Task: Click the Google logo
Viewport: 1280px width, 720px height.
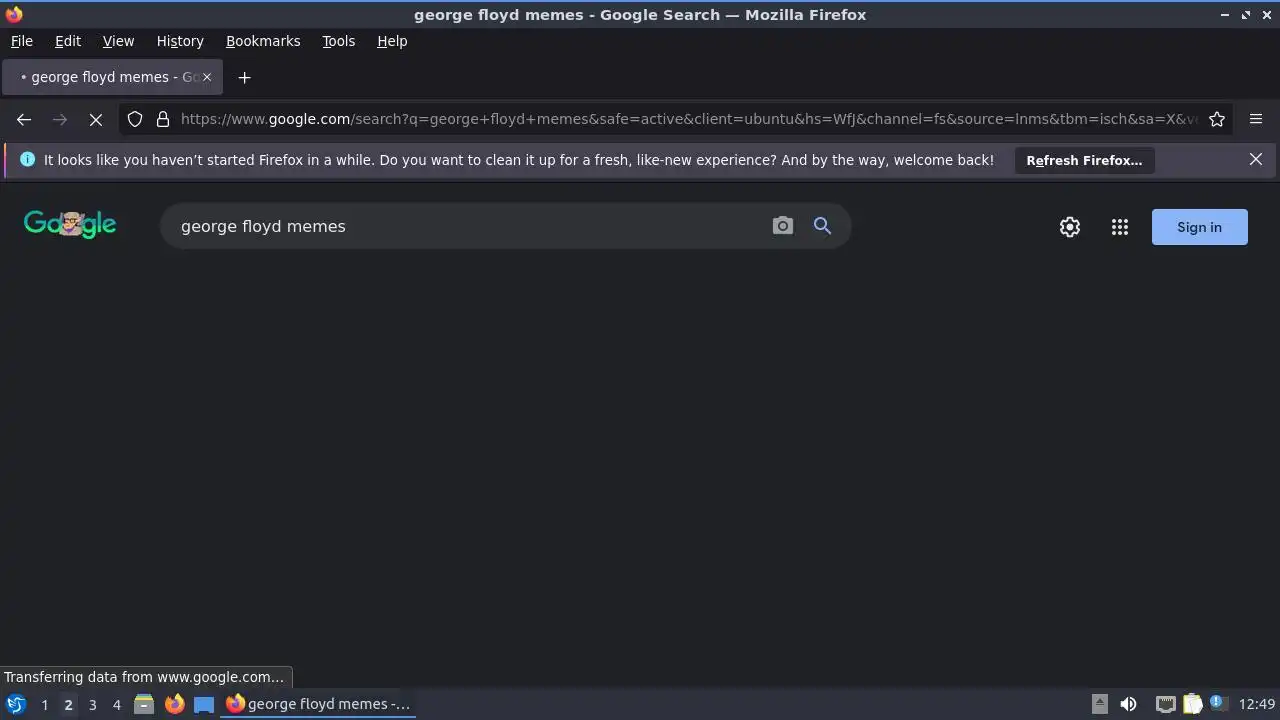Action: point(70,224)
